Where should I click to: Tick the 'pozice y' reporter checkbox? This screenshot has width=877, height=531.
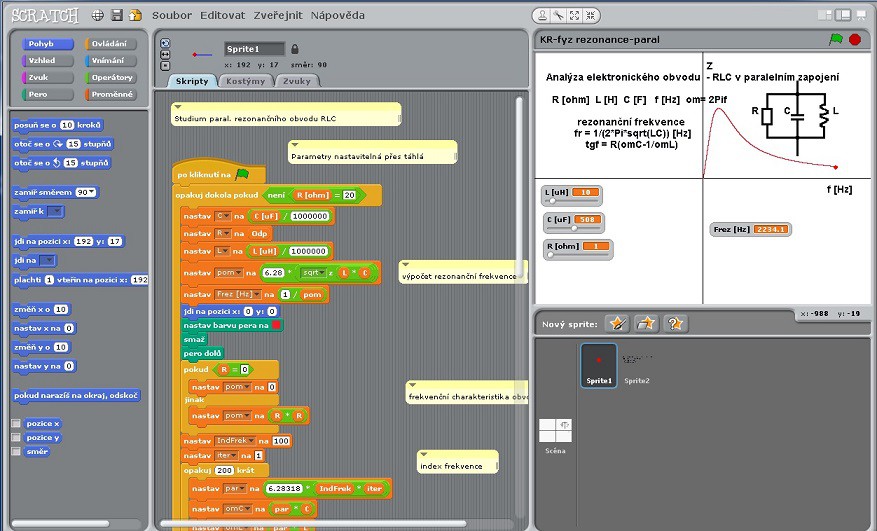(16, 437)
